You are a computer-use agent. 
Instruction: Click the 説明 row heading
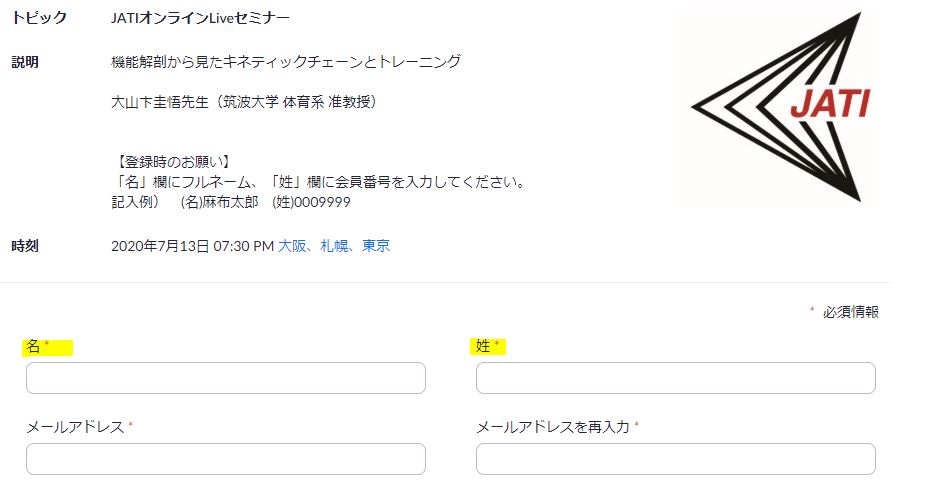(25, 62)
